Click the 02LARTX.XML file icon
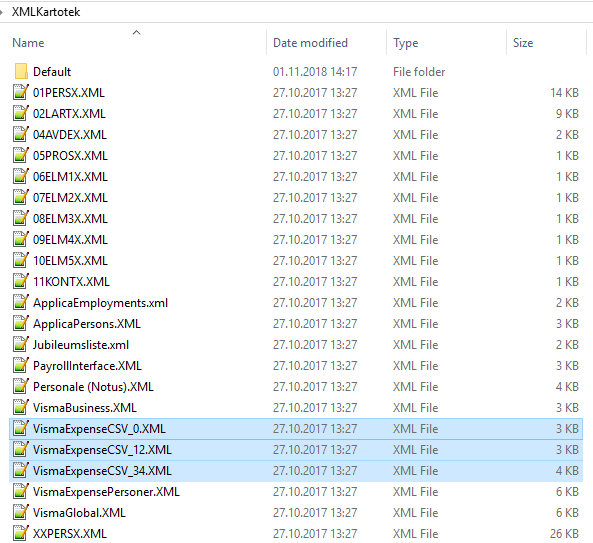593x543 pixels. (21, 113)
